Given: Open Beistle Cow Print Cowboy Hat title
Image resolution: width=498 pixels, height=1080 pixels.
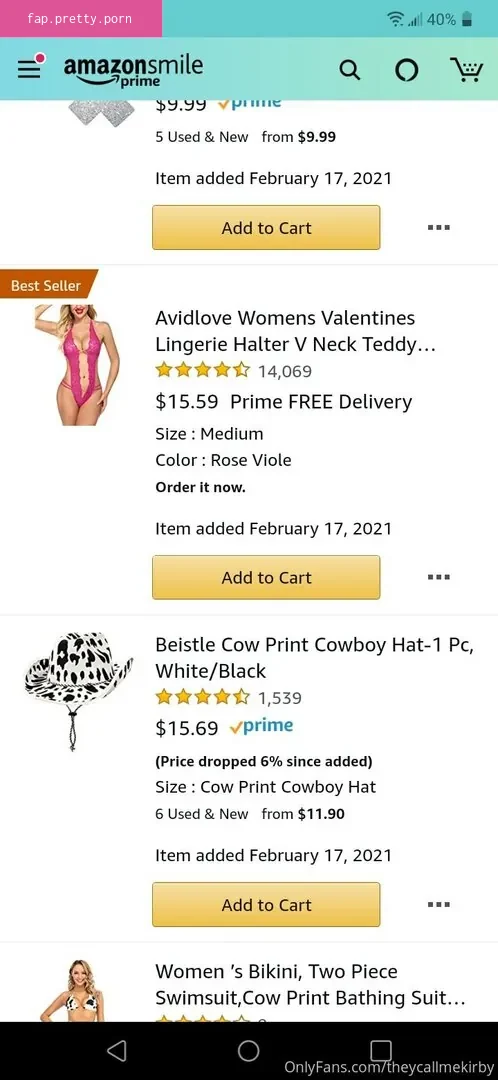Looking at the screenshot, I should tap(314, 658).
